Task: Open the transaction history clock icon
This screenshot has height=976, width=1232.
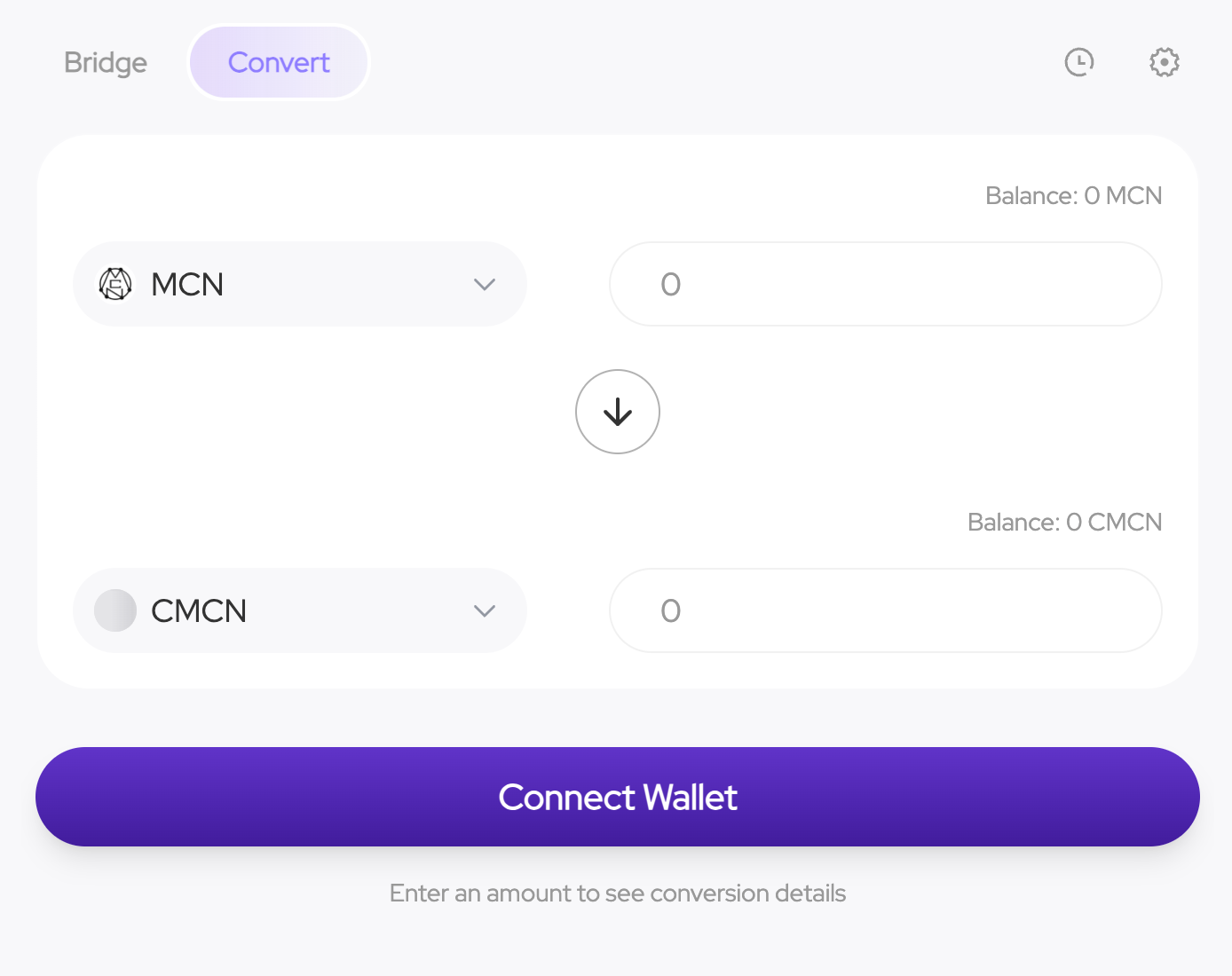Action: (x=1078, y=62)
